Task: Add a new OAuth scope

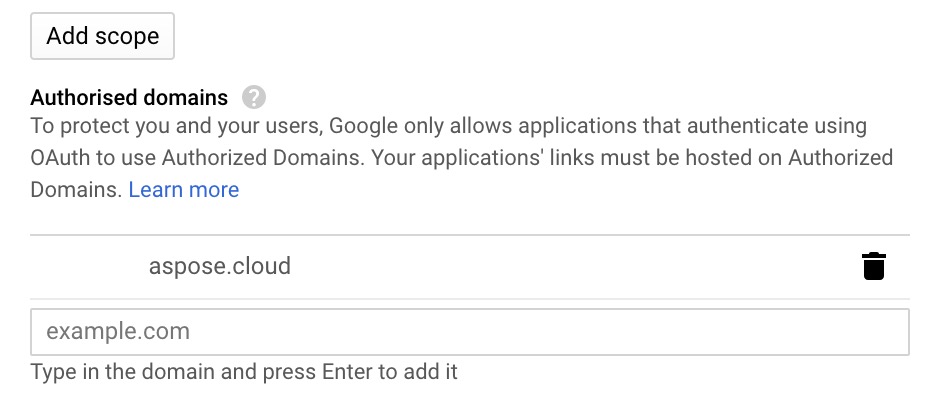Action: [102, 36]
